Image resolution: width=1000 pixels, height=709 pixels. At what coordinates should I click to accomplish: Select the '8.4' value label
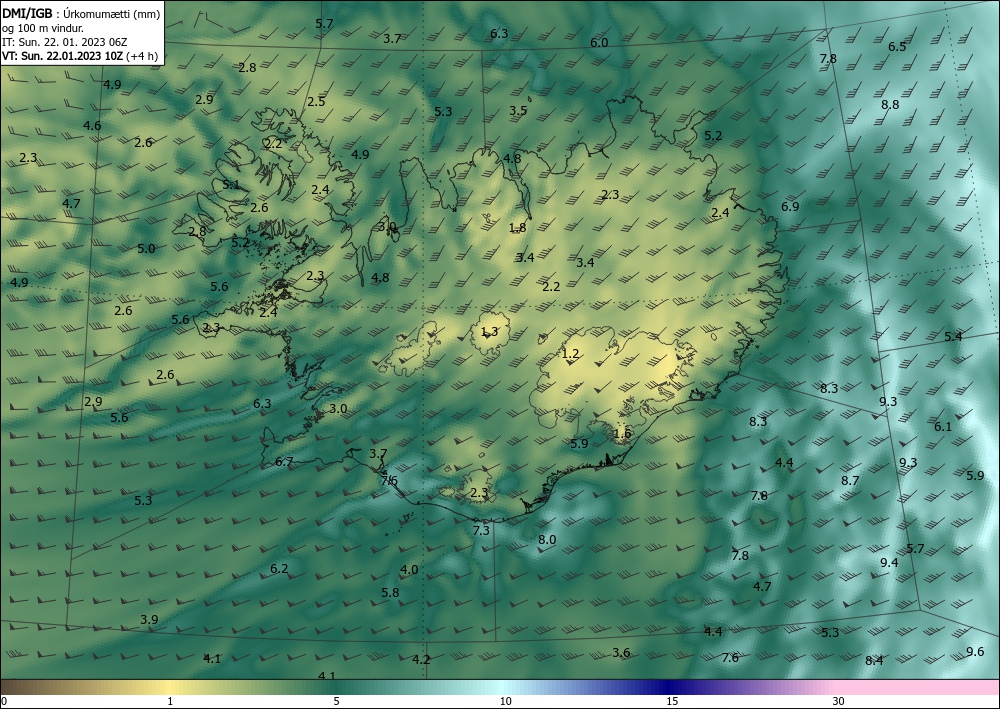(x=874, y=661)
